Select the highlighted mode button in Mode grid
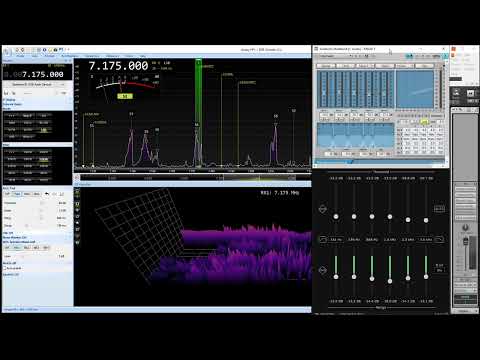This screenshot has width=480, height=360. click(x=44, y=130)
